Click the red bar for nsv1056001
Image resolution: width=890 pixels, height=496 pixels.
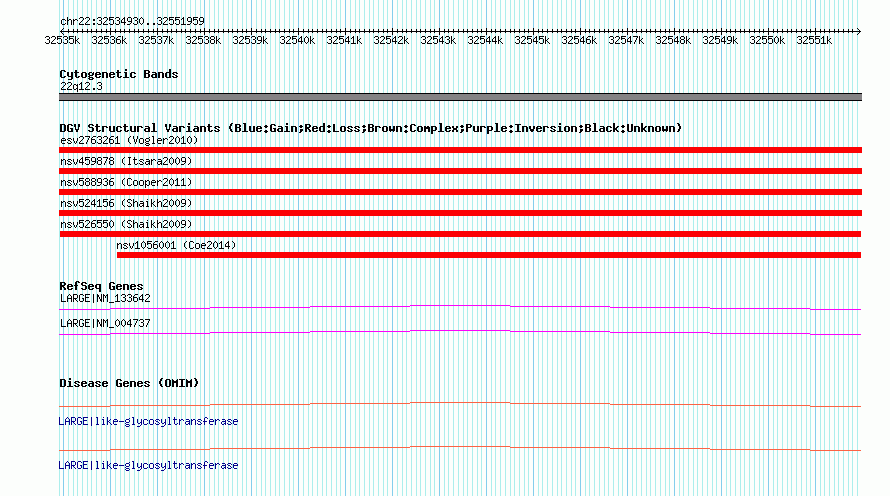(x=489, y=255)
